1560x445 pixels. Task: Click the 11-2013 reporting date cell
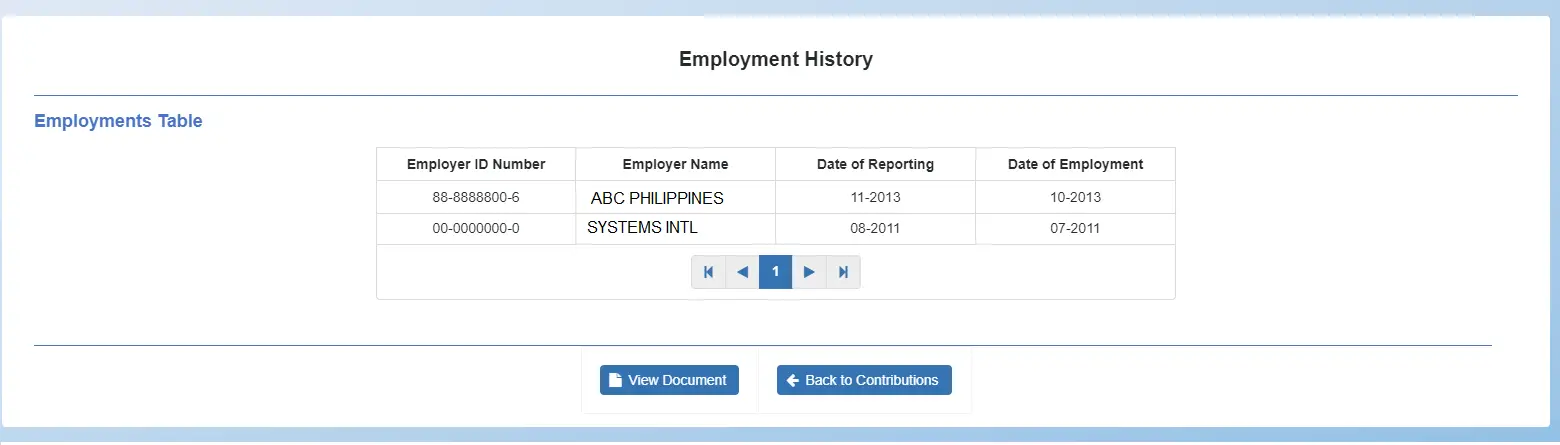(875, 198)
